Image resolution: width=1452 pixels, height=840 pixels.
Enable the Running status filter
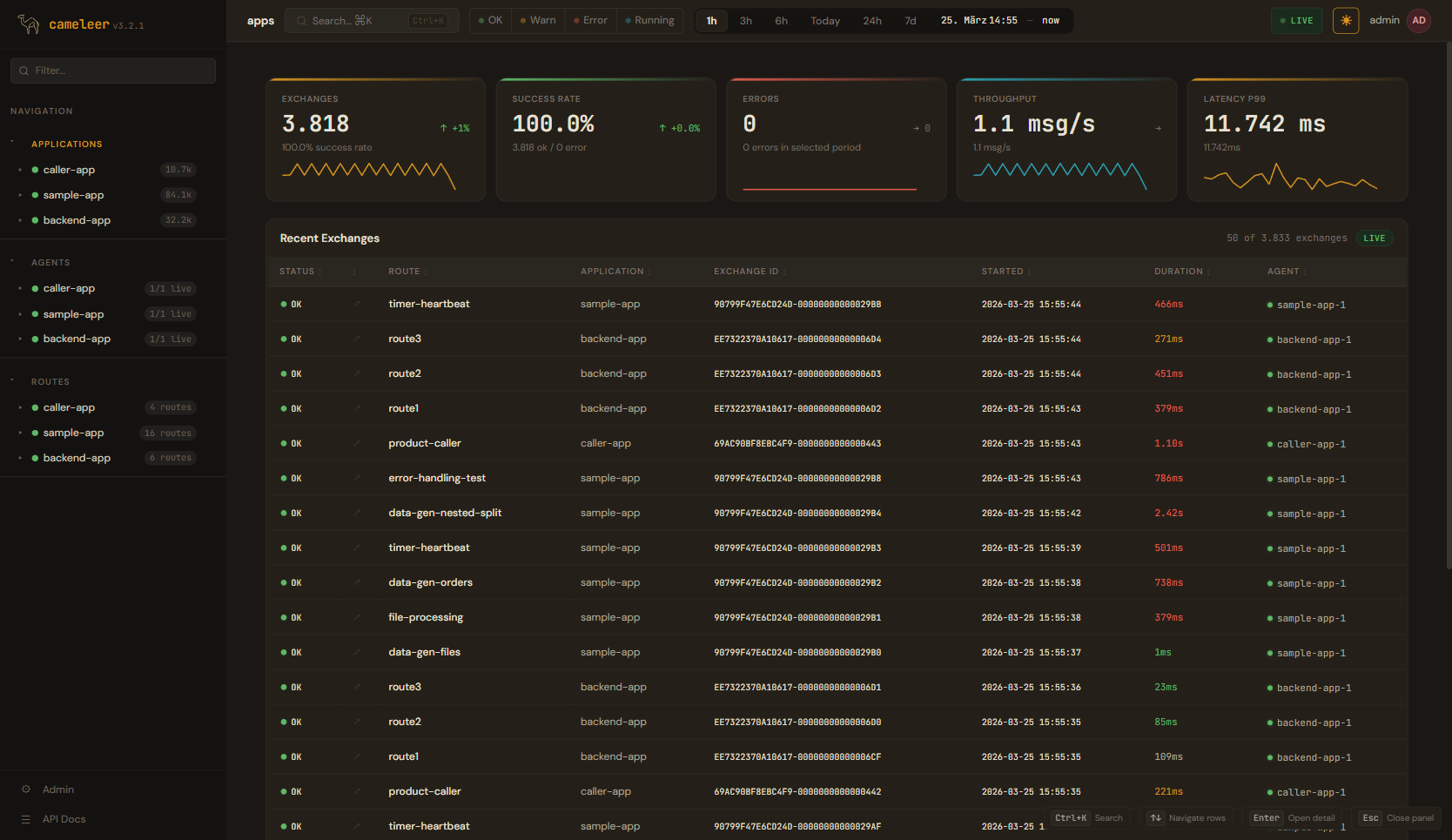coord(649,20)
